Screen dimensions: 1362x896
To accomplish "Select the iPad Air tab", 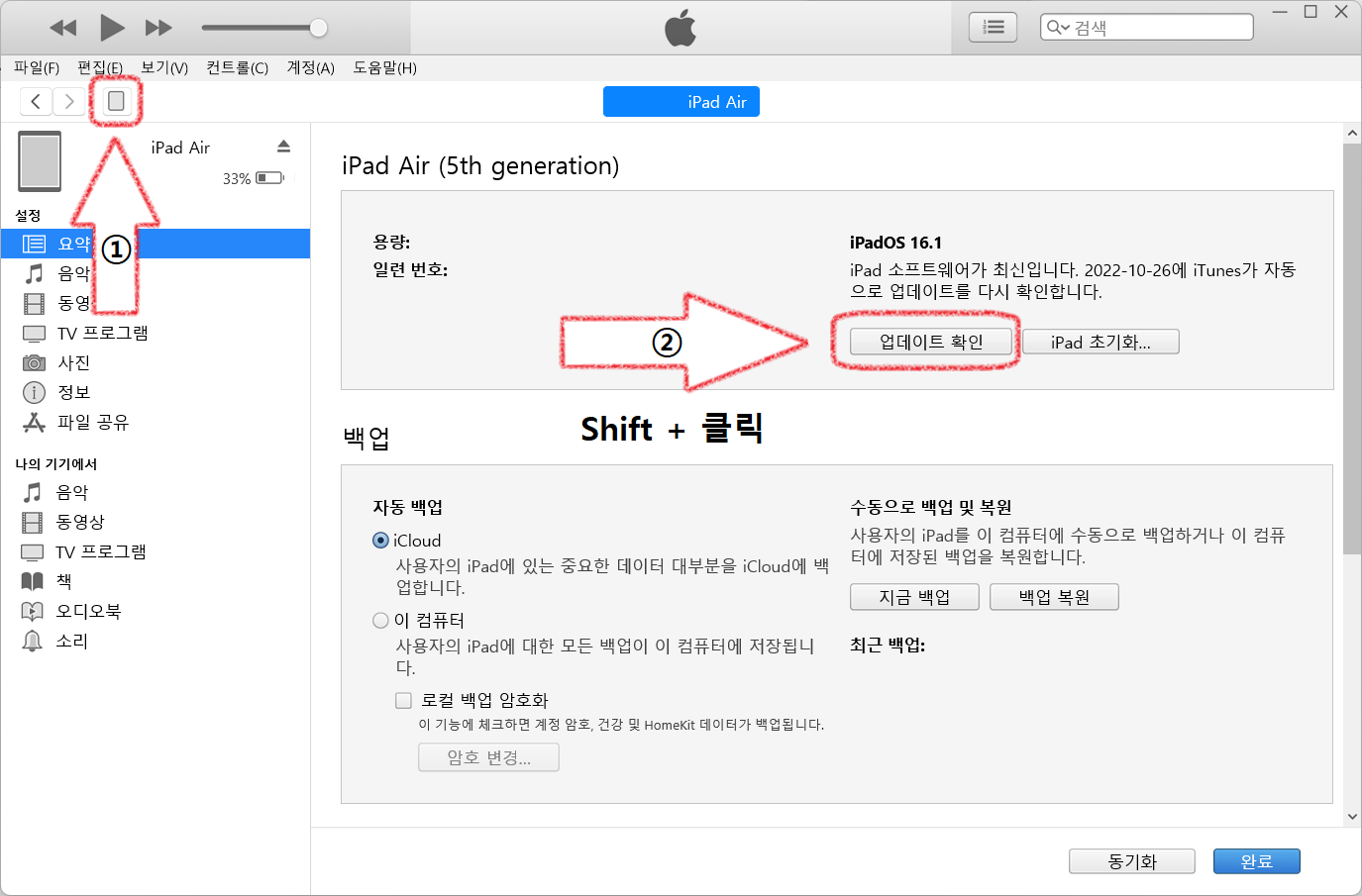I will pyautogui.click(x=681, y=102).
